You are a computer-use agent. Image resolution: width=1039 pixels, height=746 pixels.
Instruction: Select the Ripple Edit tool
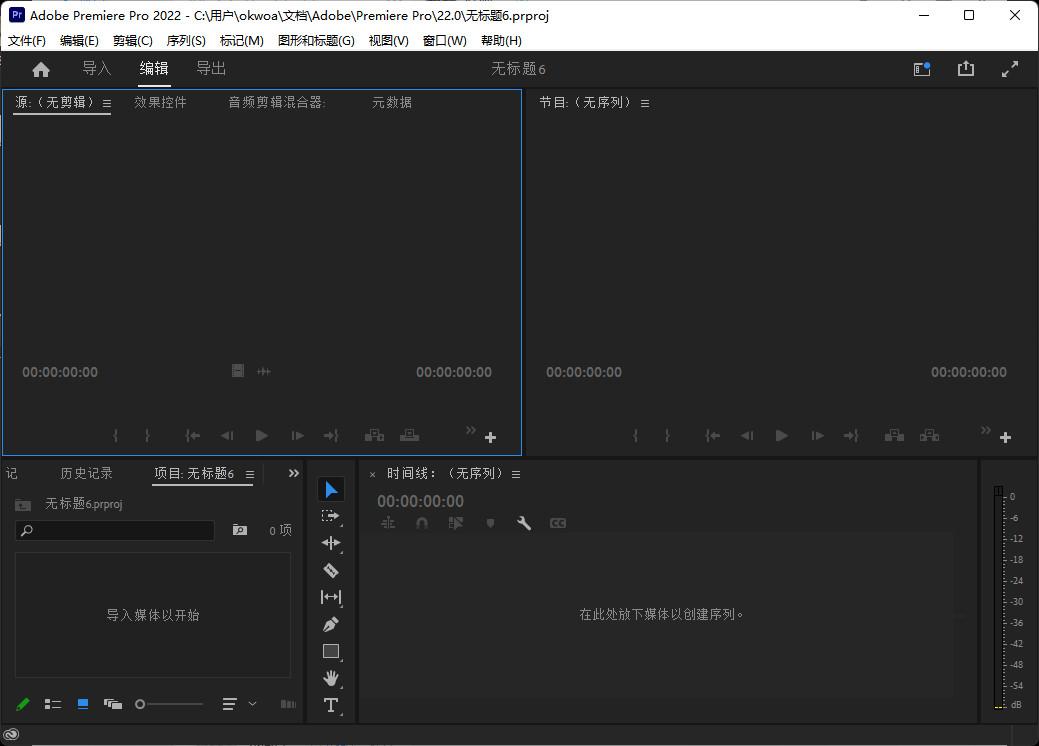(x=331, y=543)
